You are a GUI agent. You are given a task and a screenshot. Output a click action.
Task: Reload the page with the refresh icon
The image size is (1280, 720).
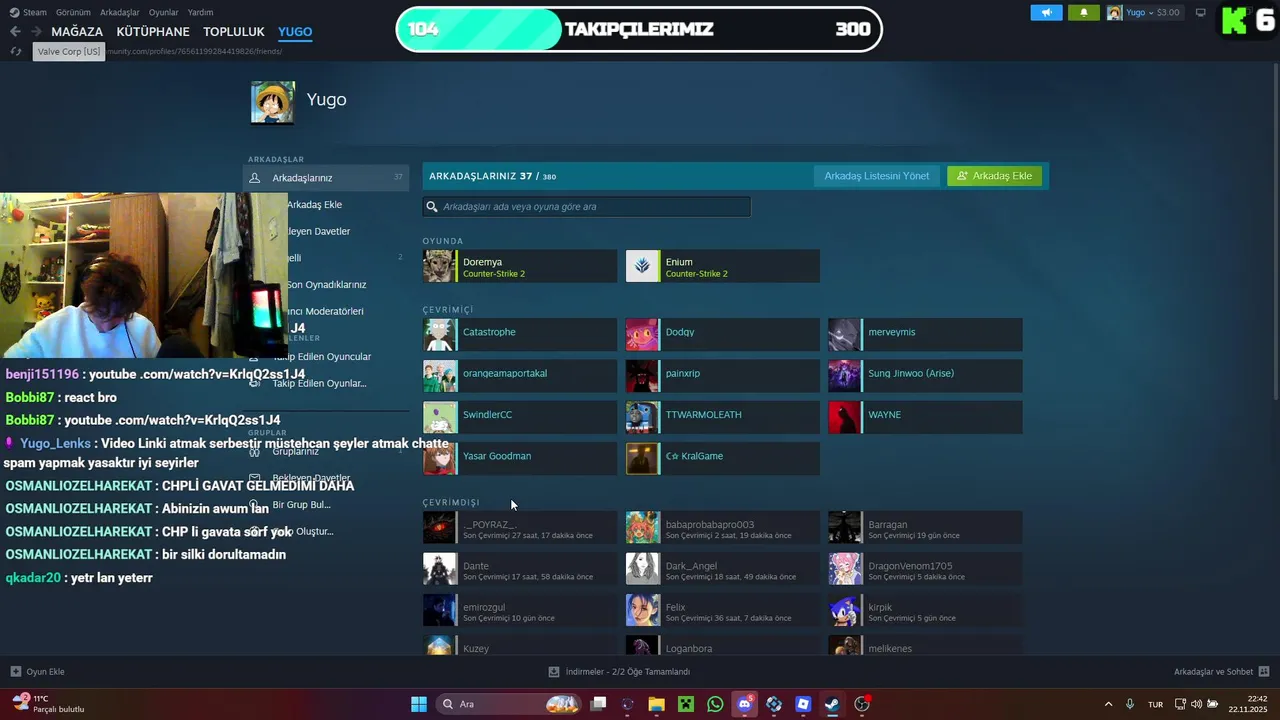pyautogui.click(x=15, y=51)
